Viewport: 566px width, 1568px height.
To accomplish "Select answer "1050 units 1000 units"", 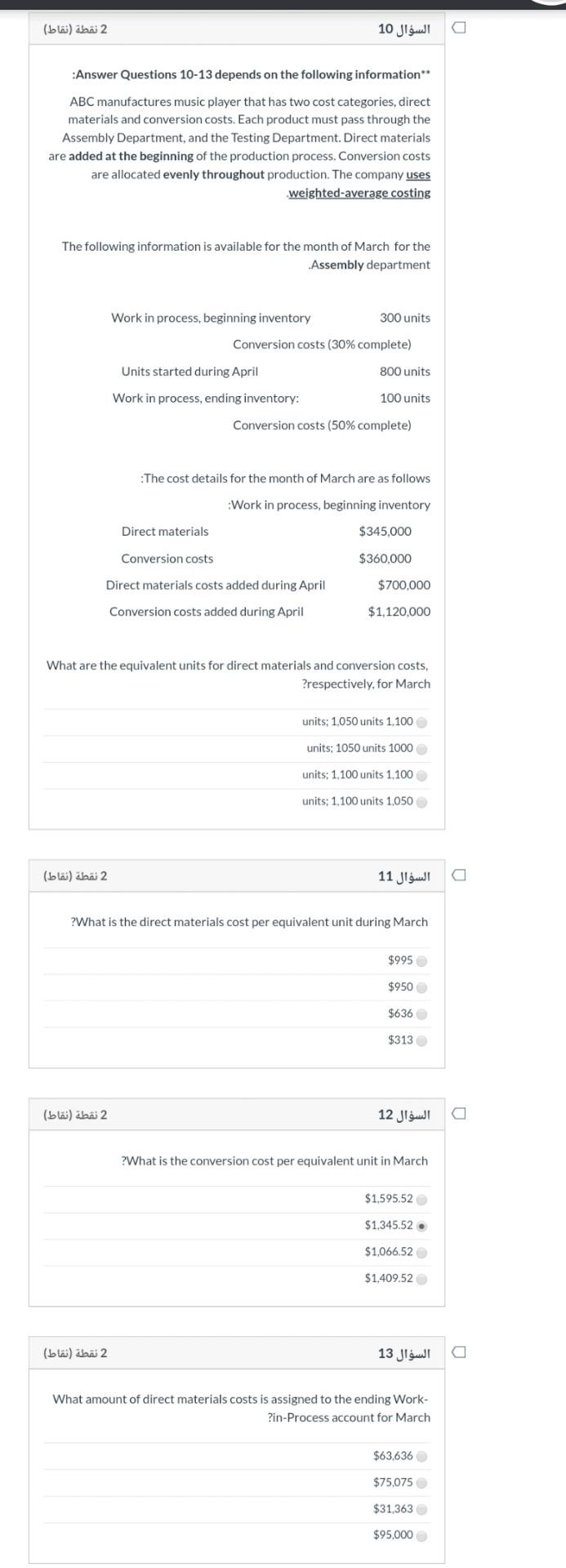I will [x=422, y=748].
